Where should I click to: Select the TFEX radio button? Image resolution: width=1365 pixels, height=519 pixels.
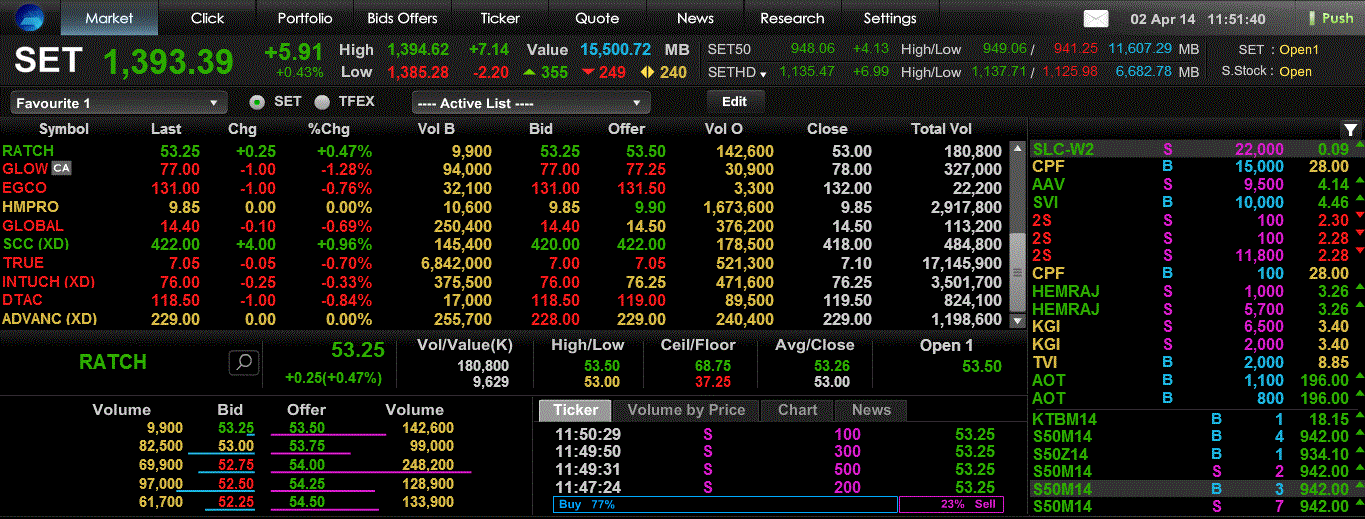coord(322,102)
